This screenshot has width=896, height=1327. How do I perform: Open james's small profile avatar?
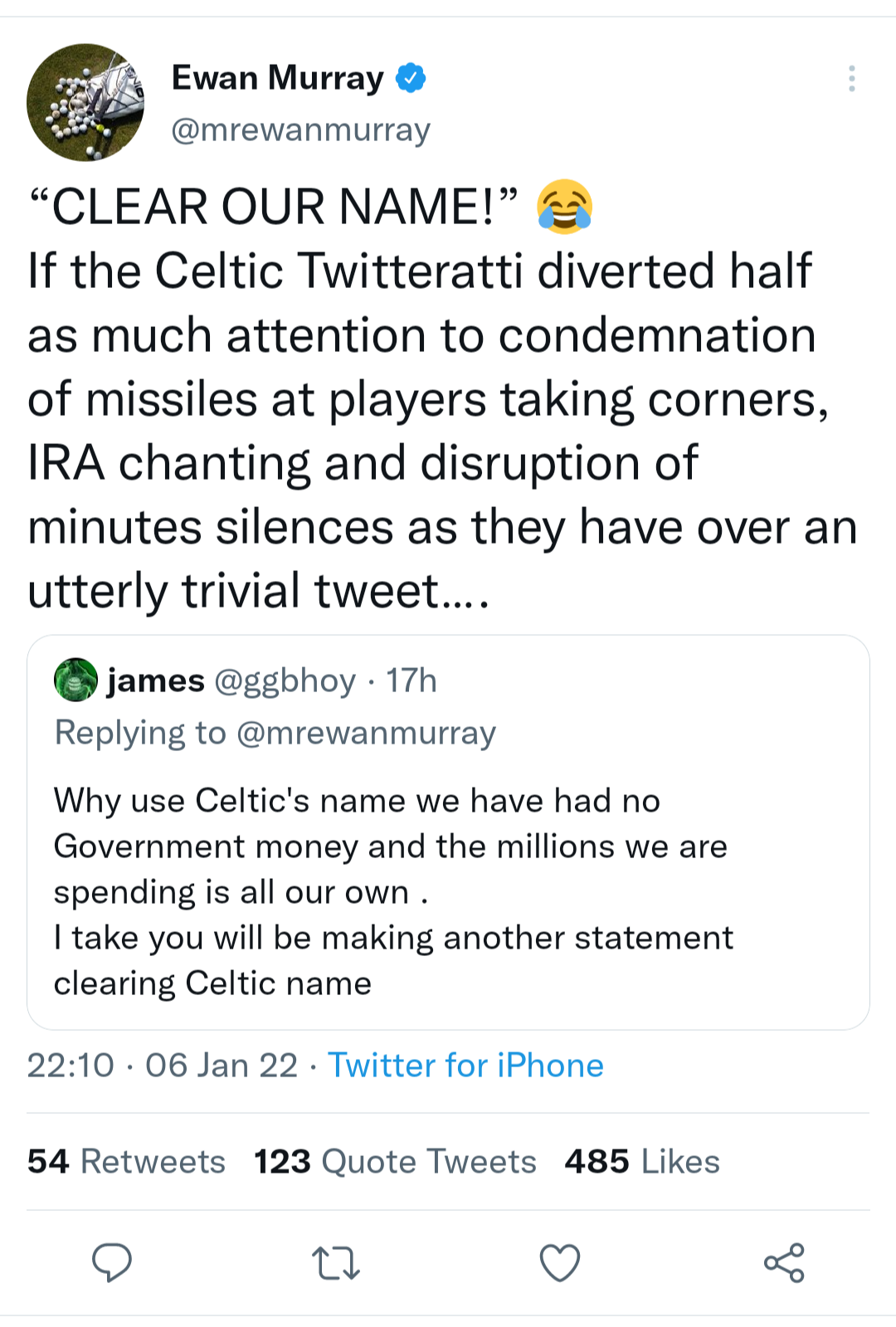75,680
